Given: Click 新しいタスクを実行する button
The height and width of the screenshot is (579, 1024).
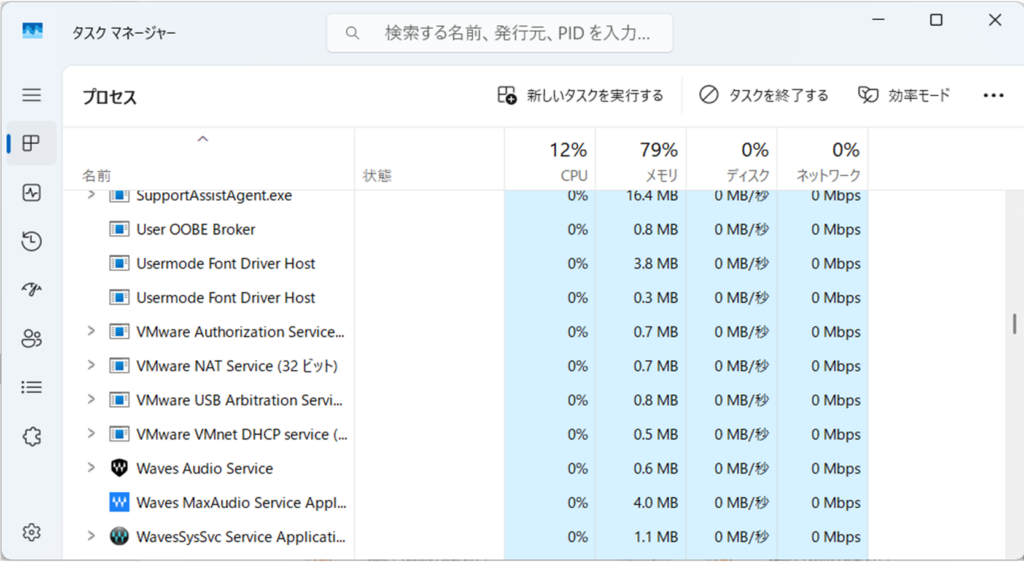Looking at the screenshot, I should [580, 95].
